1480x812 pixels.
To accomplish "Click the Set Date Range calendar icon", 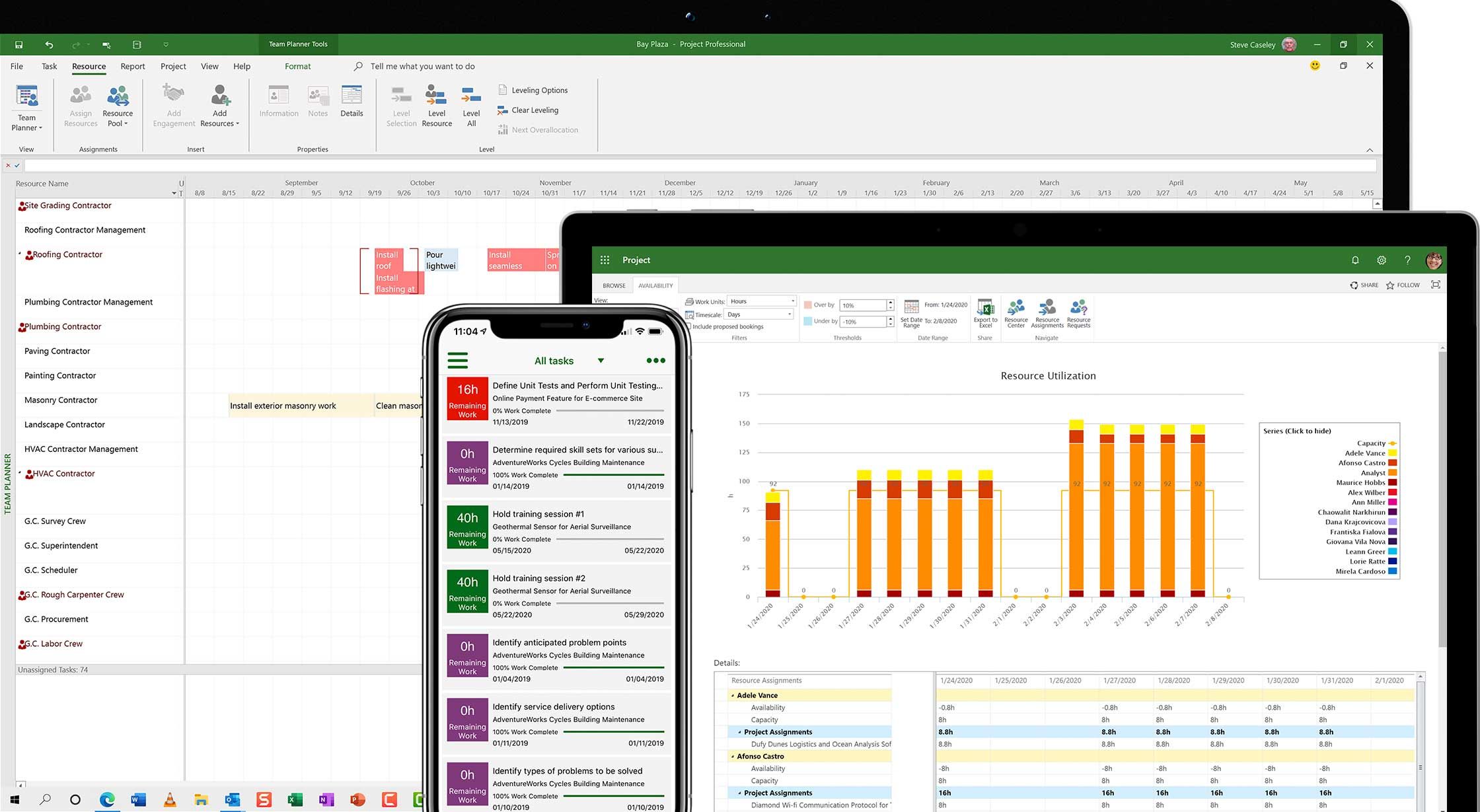I will click(x=911, y=307).
